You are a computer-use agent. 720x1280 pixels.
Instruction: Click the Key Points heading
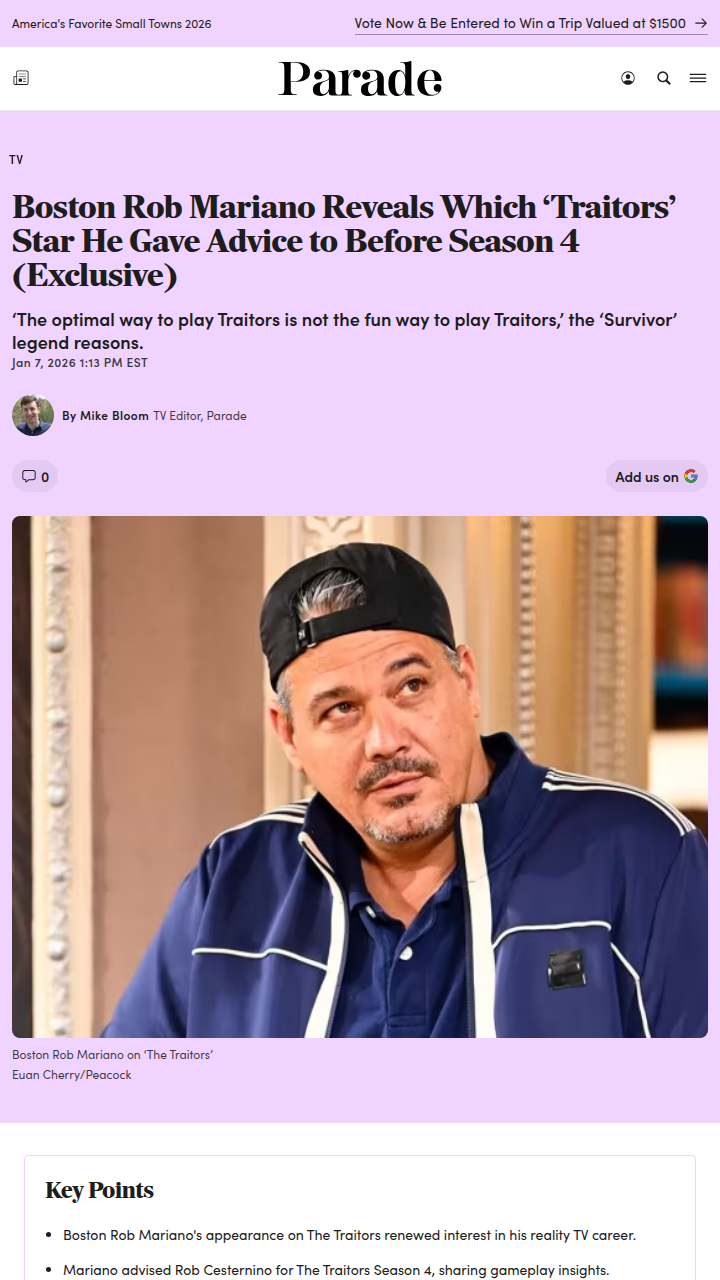coord(100,1190)
